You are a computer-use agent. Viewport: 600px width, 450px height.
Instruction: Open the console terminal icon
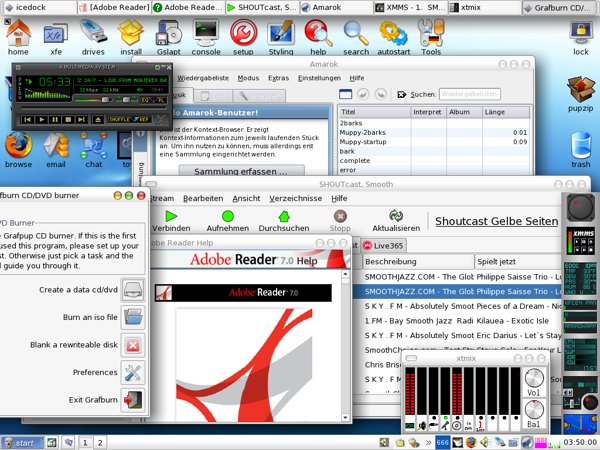[x=206, y=38]
